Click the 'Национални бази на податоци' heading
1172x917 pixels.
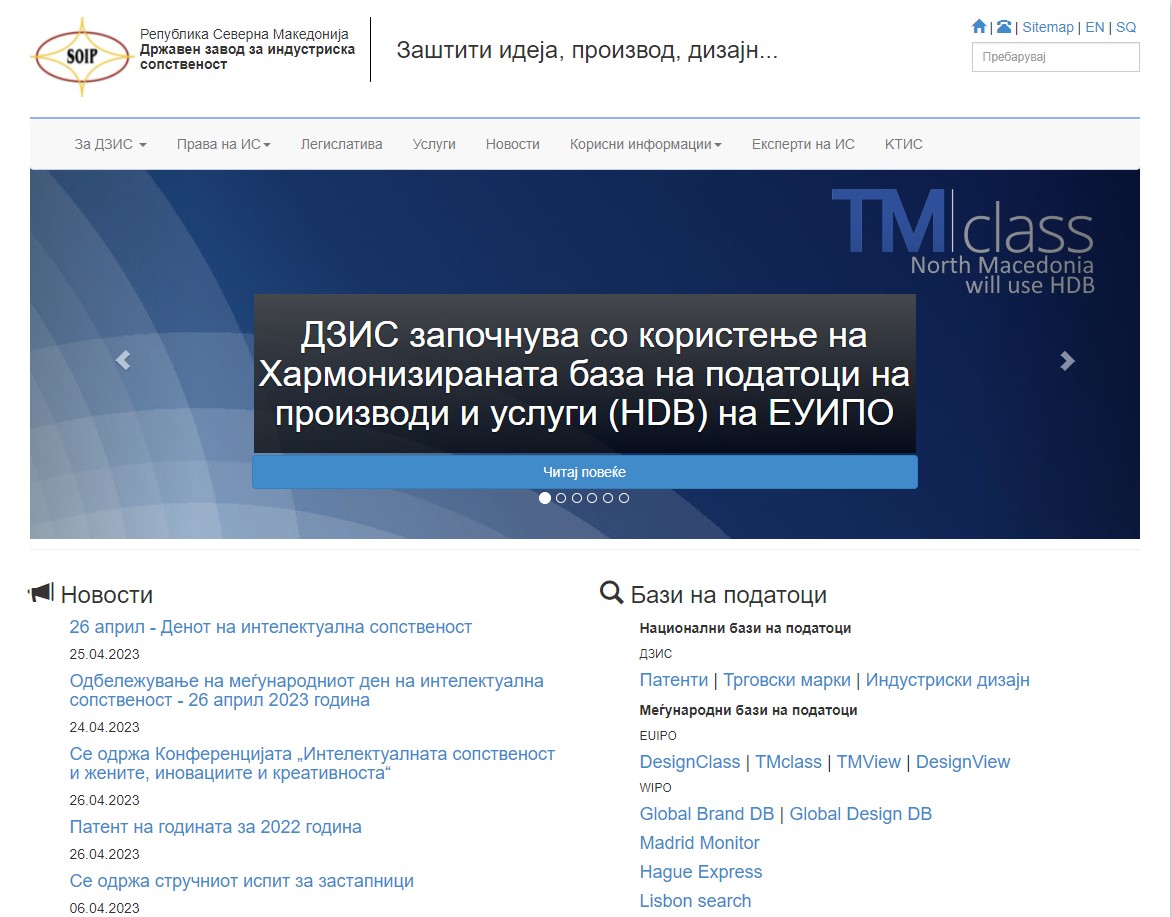point(745,628)
